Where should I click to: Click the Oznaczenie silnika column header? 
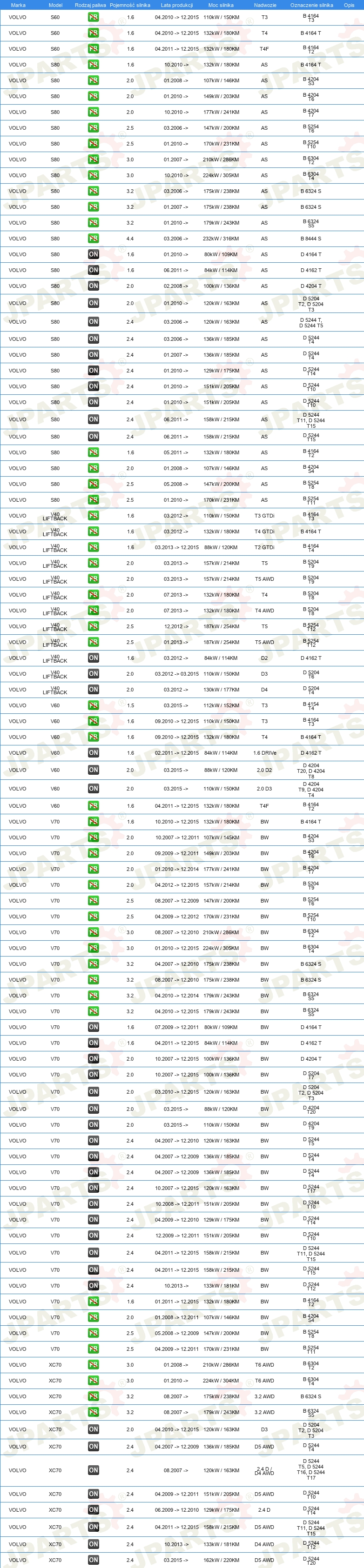311,5
